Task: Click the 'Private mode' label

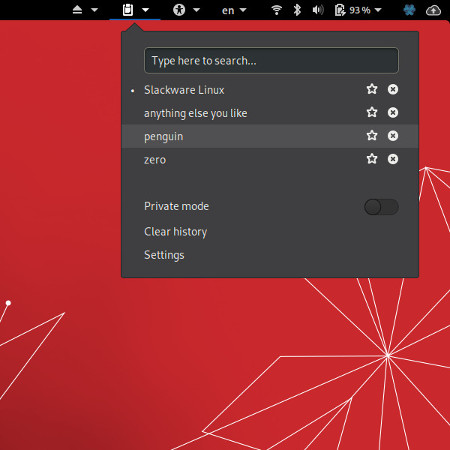Action: click(x=176, y=206)
